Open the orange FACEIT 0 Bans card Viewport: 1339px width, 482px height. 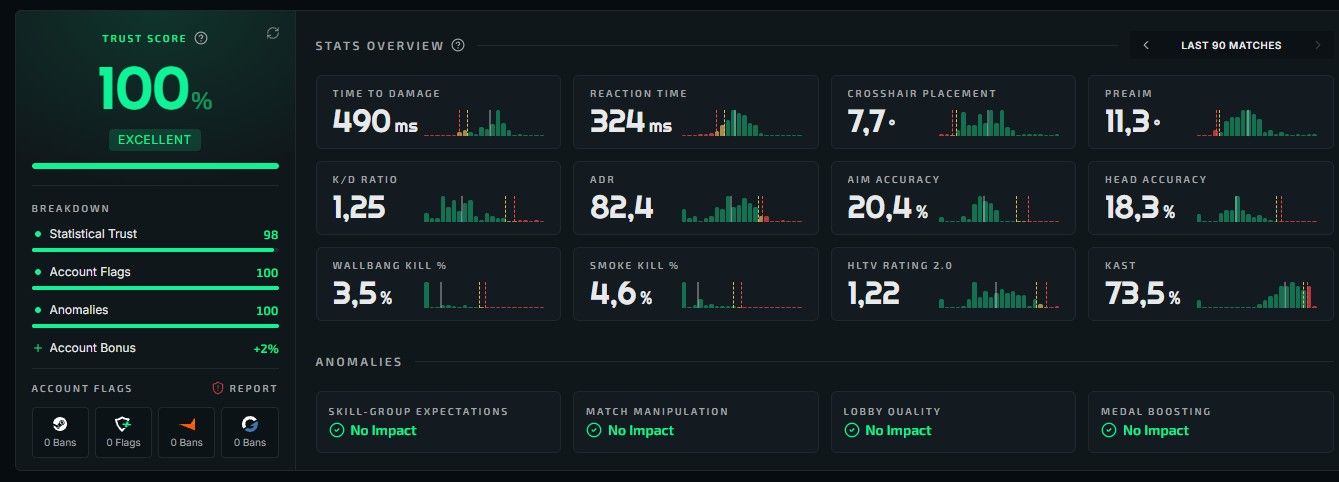coord(186,432)
